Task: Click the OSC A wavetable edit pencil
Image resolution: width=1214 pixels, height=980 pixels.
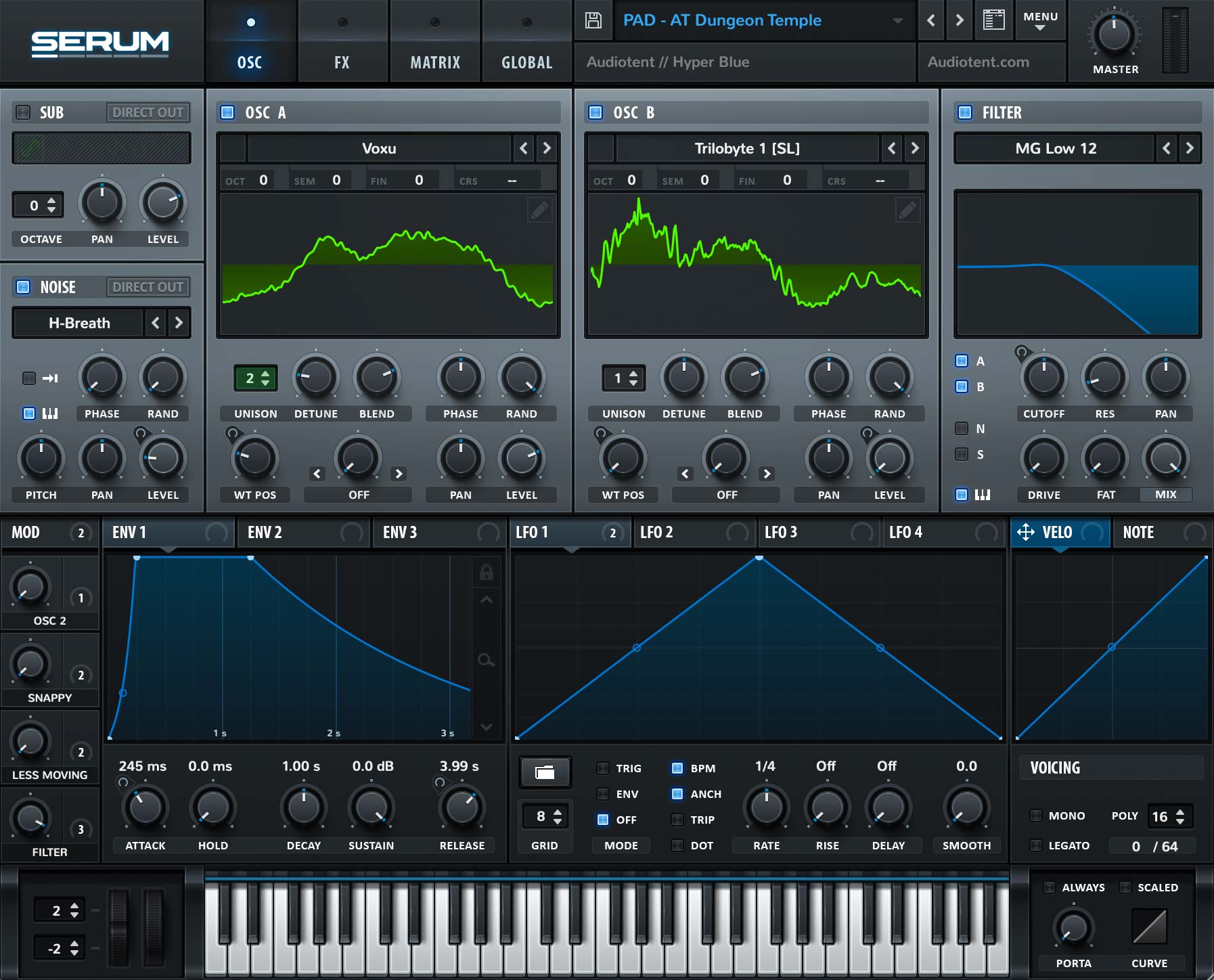Action: pyautogui.click(x=539, y=210)
